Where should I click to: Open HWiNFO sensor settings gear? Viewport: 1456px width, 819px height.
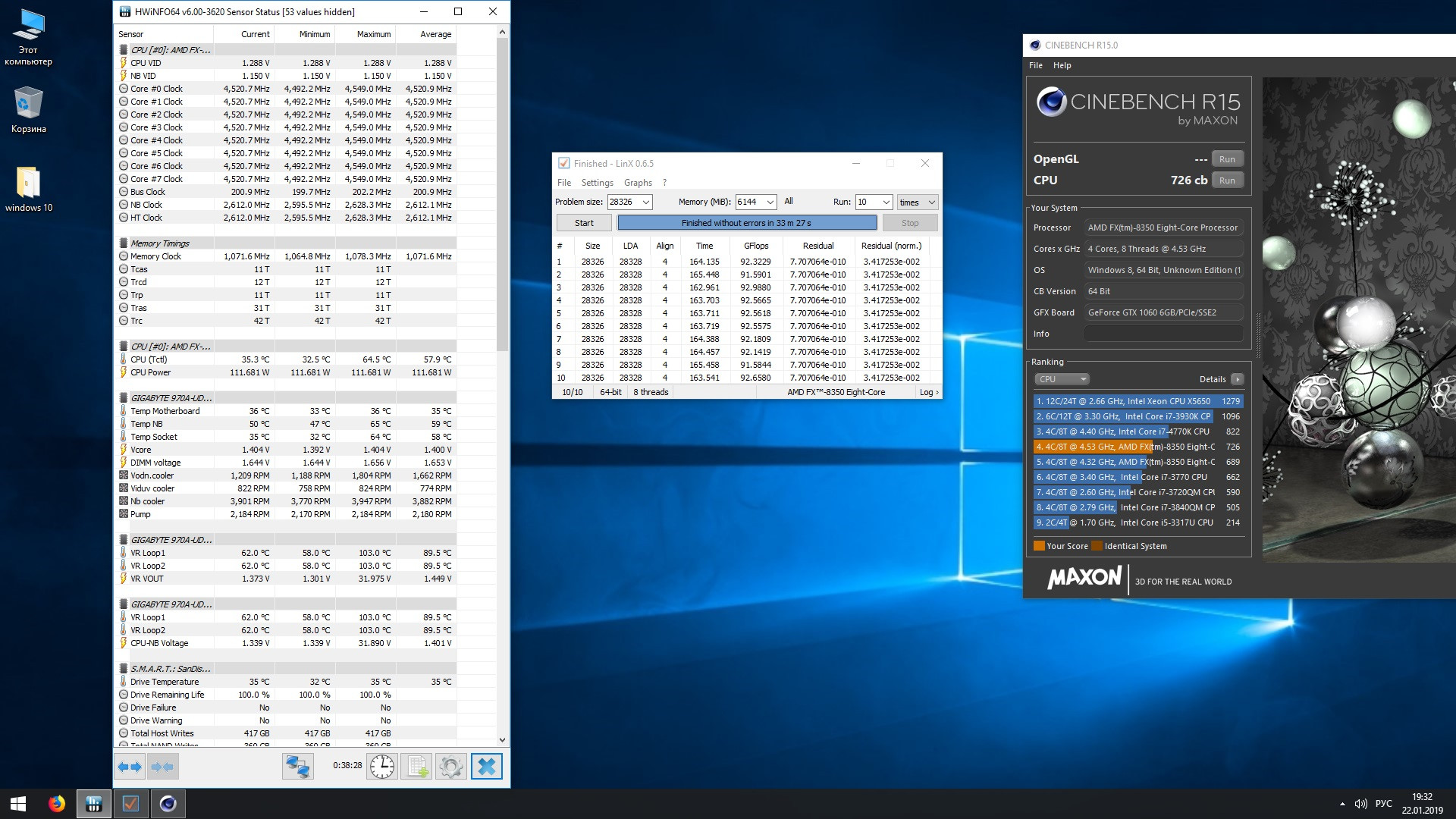point(450,767)
